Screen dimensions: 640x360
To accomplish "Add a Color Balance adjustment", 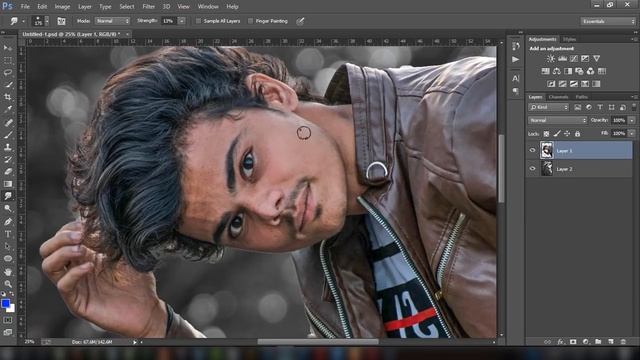I will [556, 71].
